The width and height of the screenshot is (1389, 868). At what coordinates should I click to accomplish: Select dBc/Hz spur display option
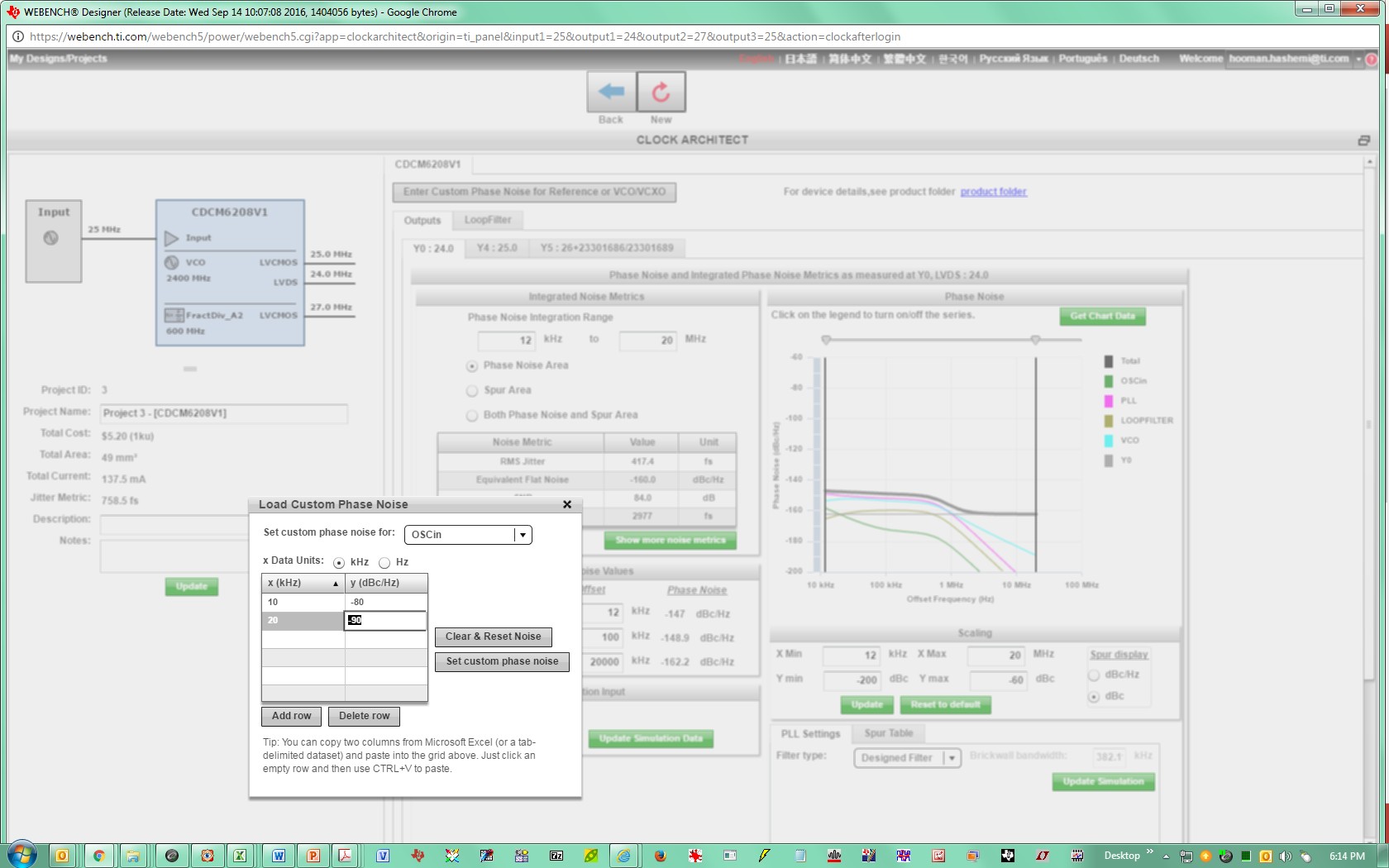(1094, 675)
